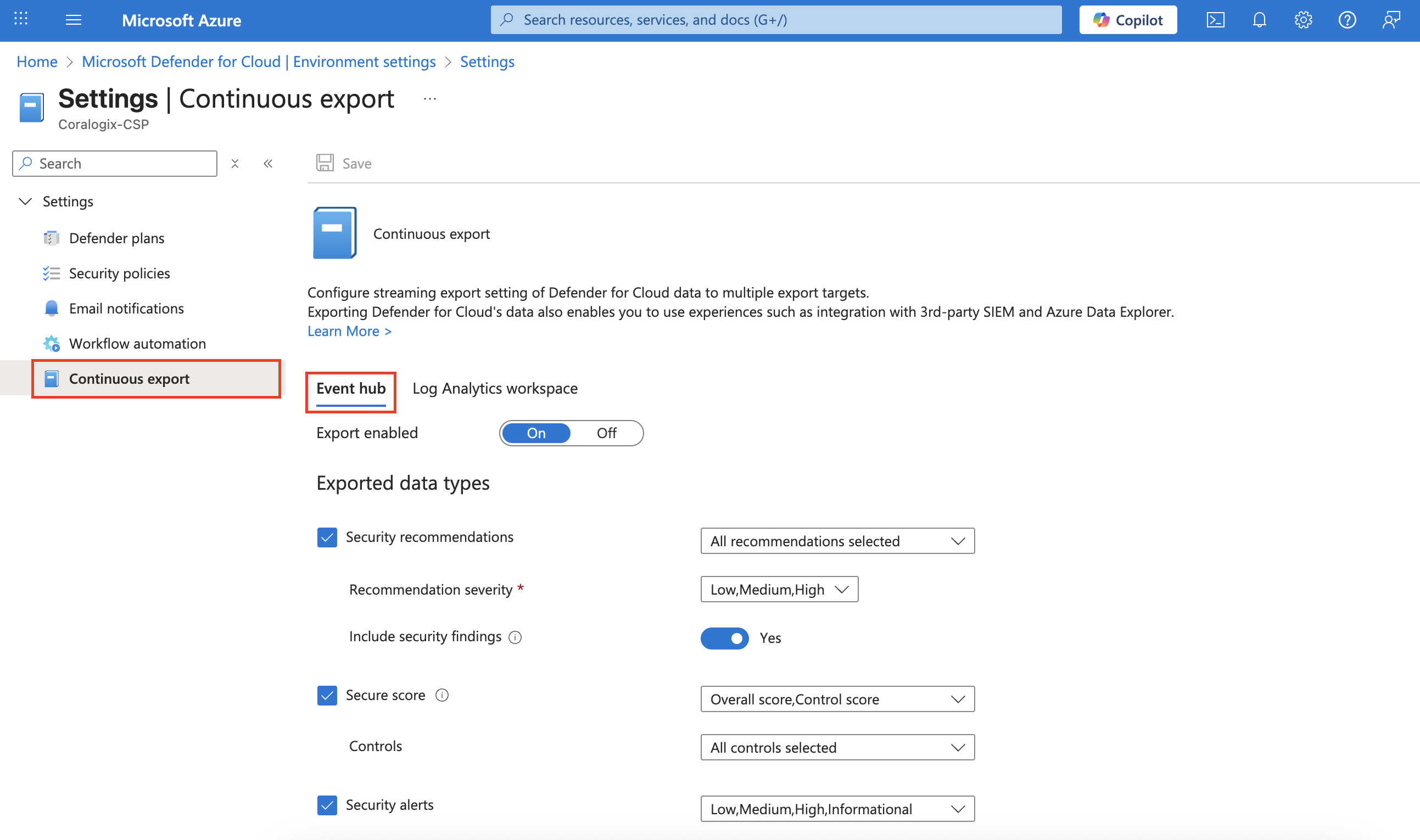Image resolution: width=1420 pixels, height=840 pixels.
Task: Open the All controls selected dropdown
Action: (x=837, y=747)
